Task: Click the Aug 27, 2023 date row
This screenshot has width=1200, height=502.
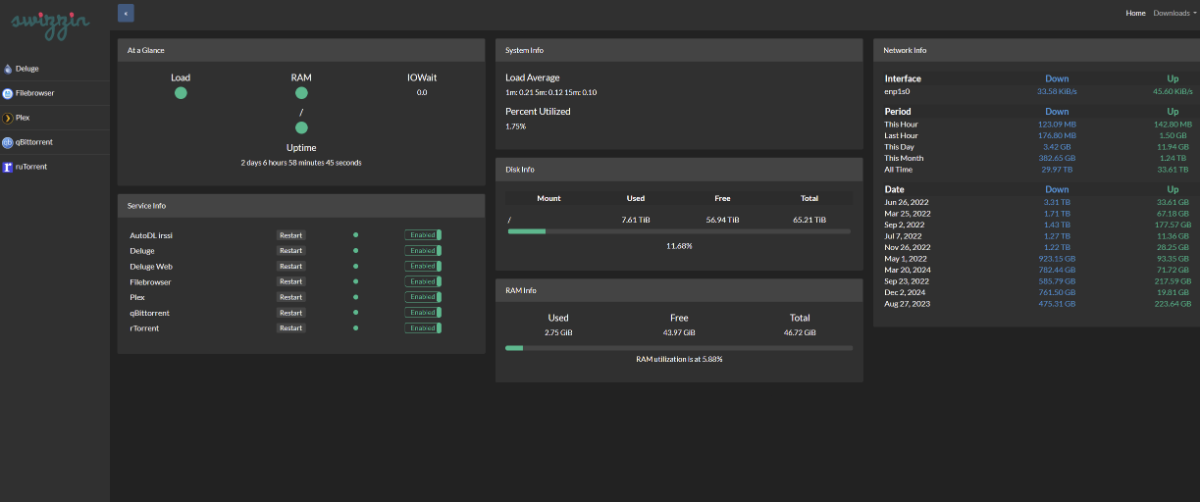Action: (x=1038, y=303)
